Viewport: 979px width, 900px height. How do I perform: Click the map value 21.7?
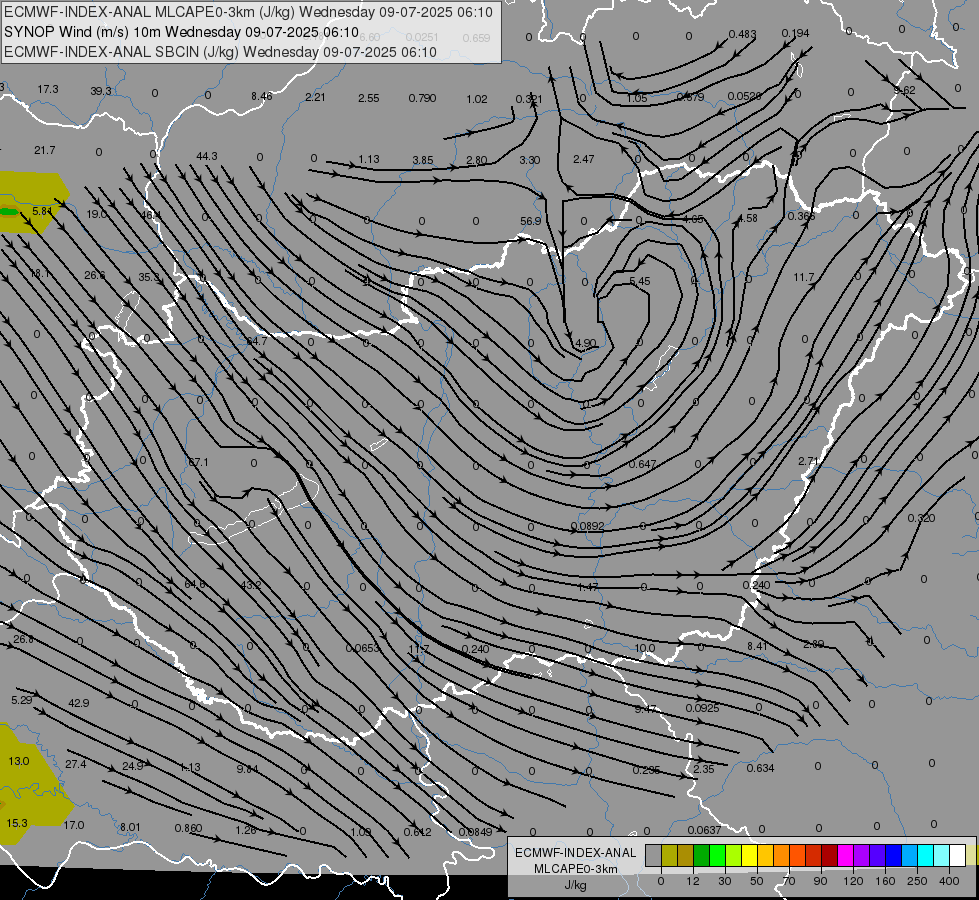pyautogui.click(x=45, y=151)
